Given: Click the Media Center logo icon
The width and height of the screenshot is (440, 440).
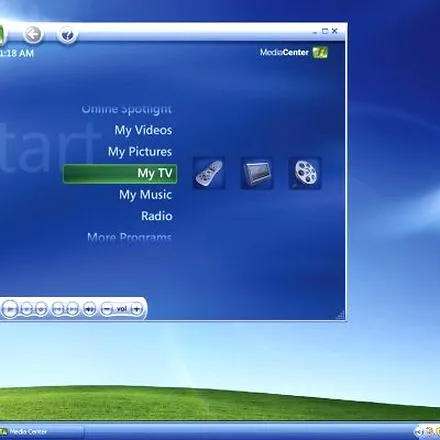Looking at the screenshot, I should tap(320, 52).
